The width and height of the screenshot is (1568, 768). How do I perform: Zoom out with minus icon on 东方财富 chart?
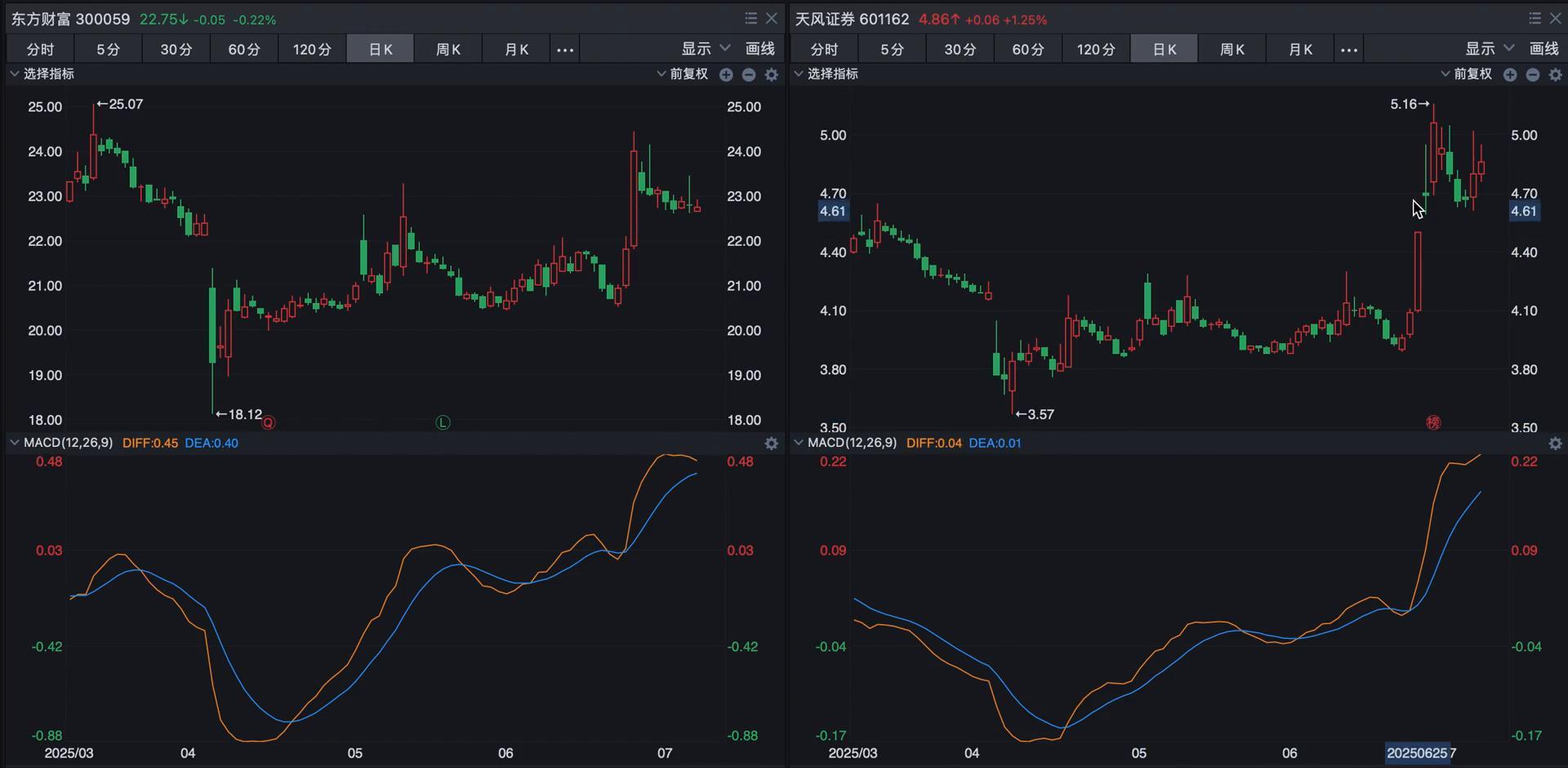[749, 74]
